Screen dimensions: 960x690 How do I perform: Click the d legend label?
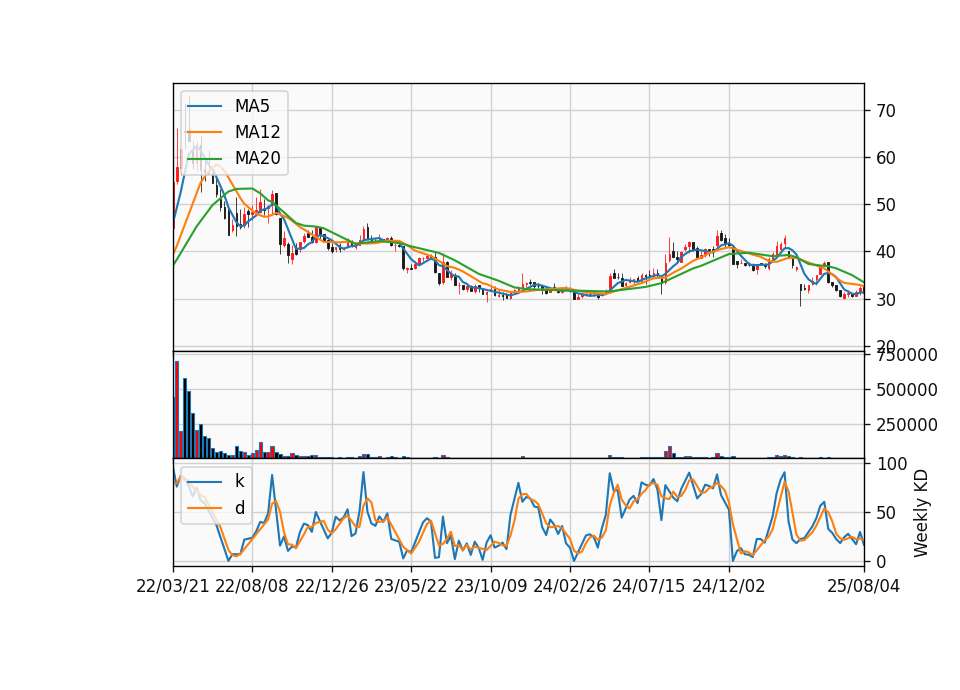(x=239, y=508)
